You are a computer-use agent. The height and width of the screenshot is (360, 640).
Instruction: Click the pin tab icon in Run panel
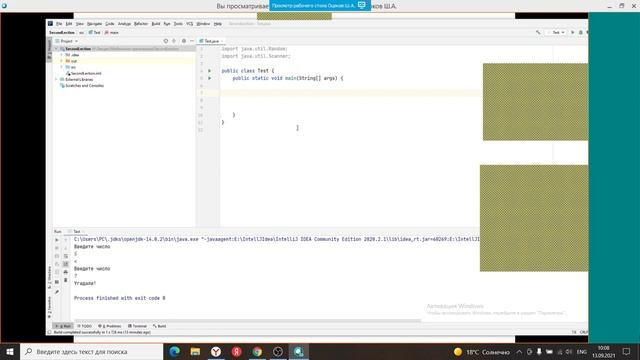[57, 292]
